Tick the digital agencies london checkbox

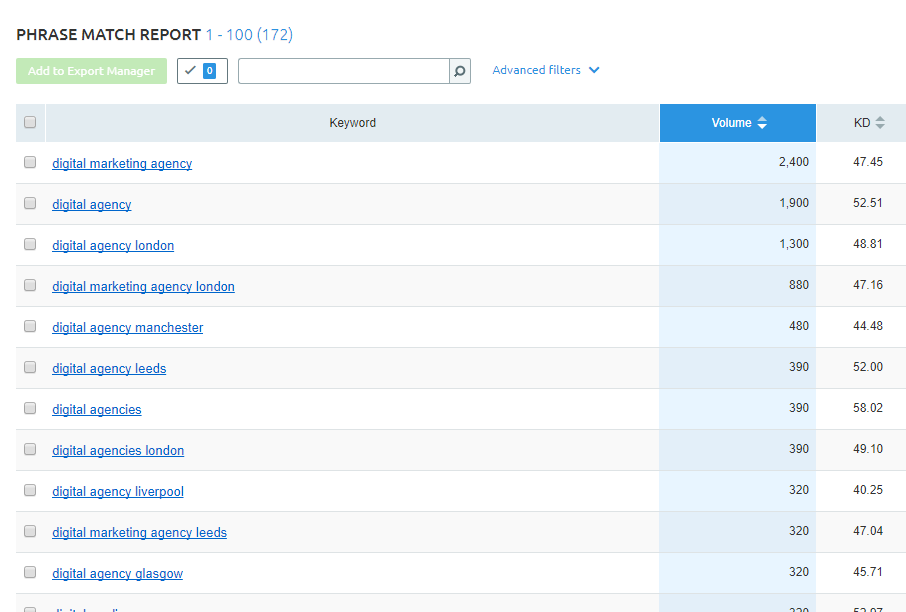pyautogui.click(x=30, y=450)
